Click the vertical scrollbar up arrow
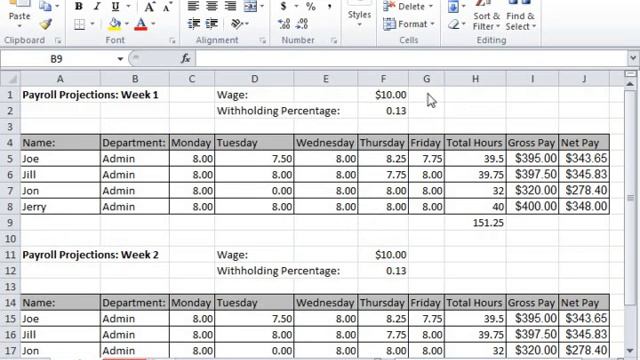 (631, 84)
